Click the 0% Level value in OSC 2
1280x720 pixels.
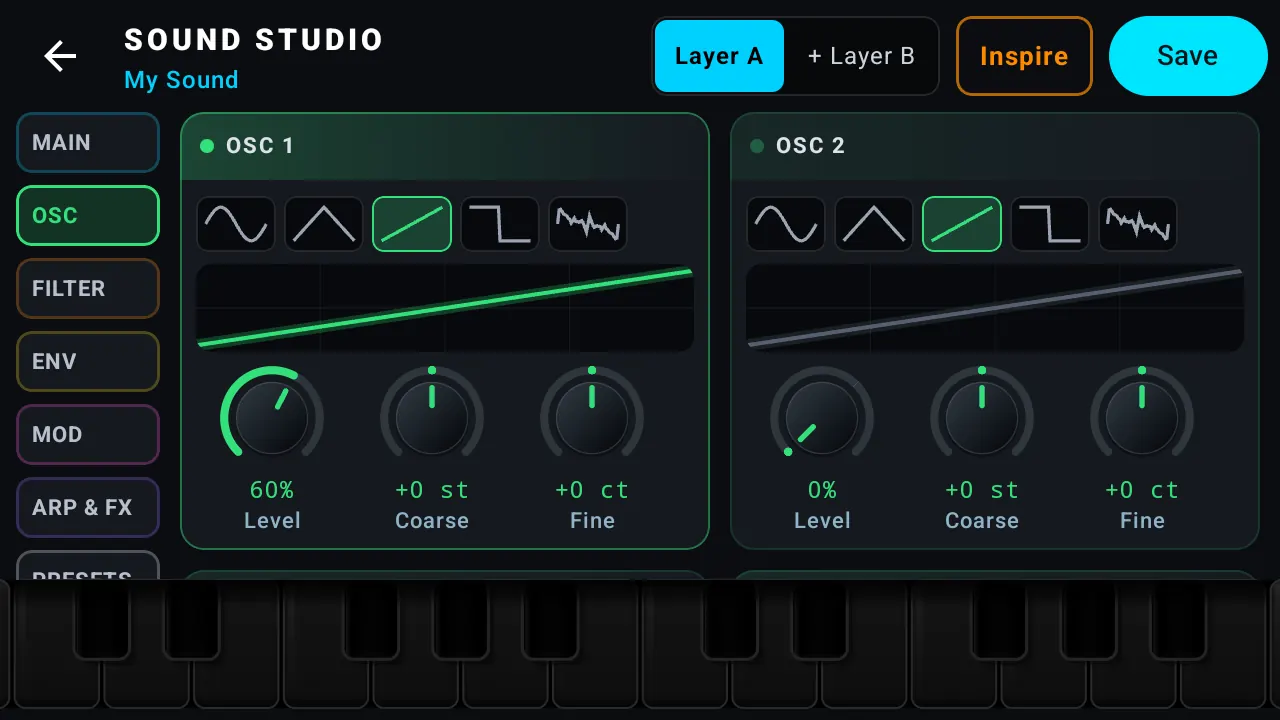point(822,490)
